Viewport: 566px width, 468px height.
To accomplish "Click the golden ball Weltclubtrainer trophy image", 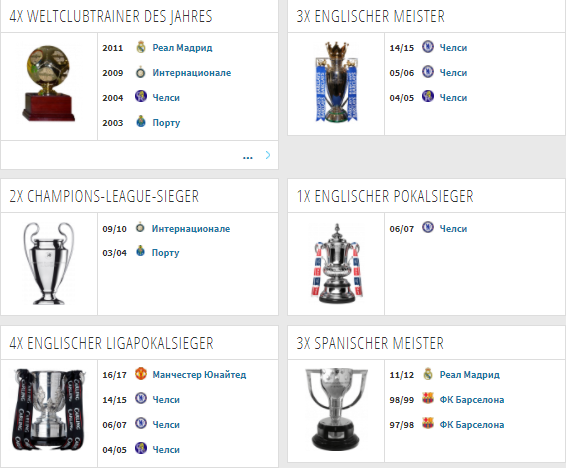I will (48, 84).
